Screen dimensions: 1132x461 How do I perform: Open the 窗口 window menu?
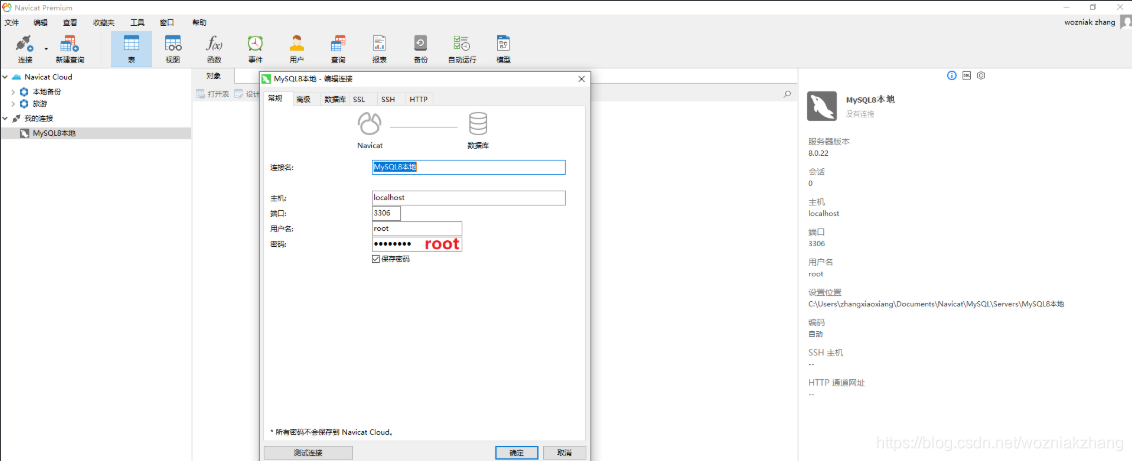(x=167, y=22)
